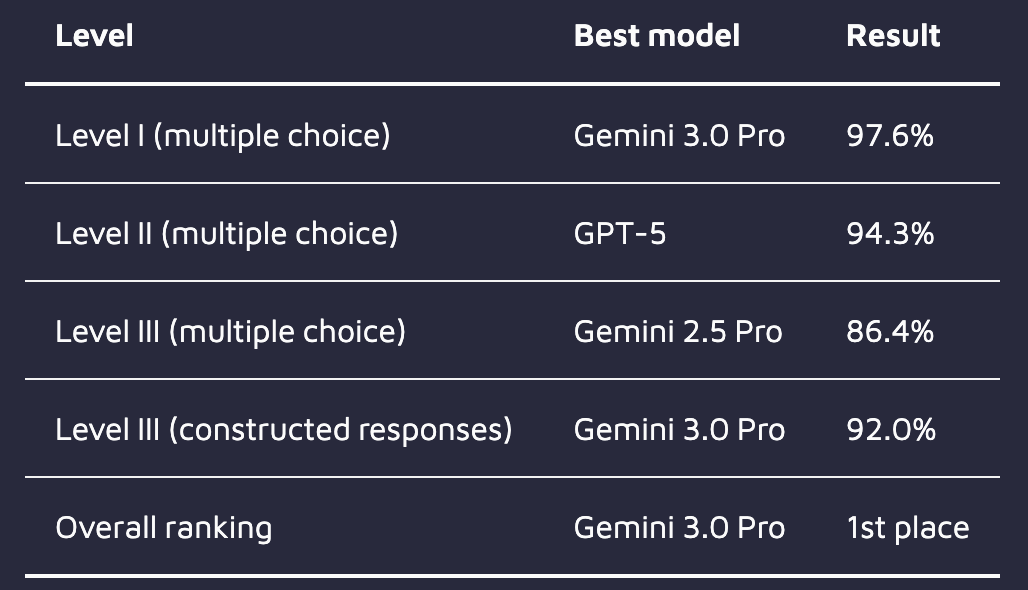Click the Level III (constructed responses) cell

[283, 429]
